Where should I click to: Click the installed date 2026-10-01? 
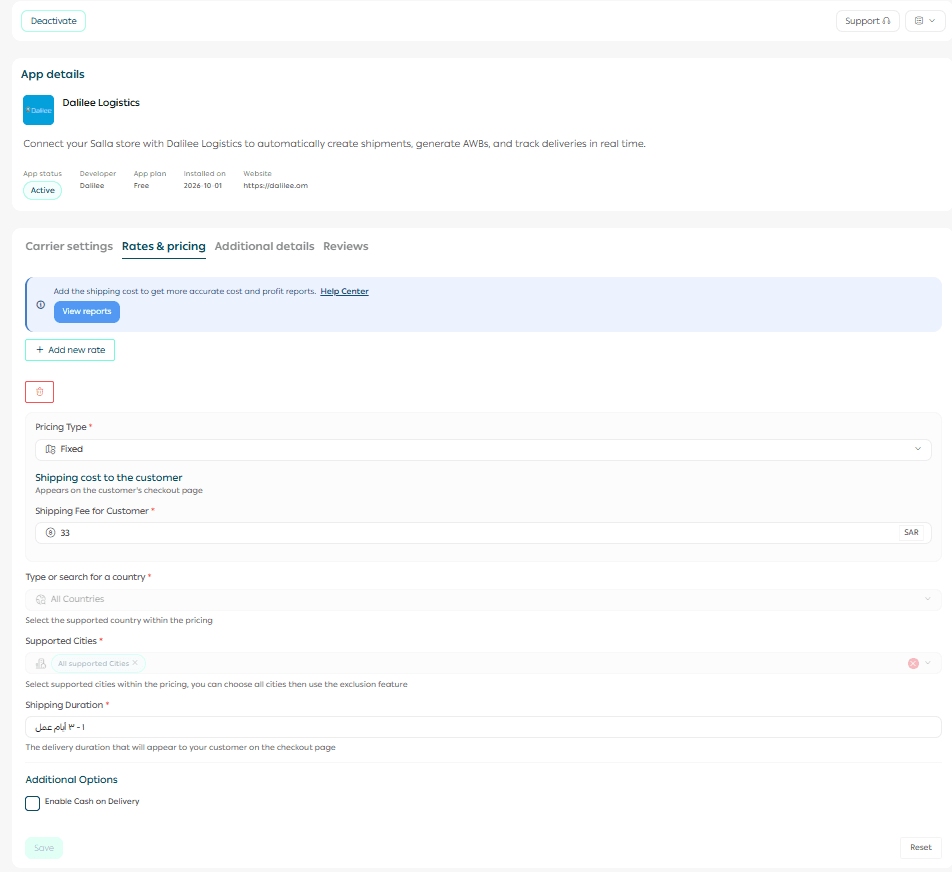(203, 186)
